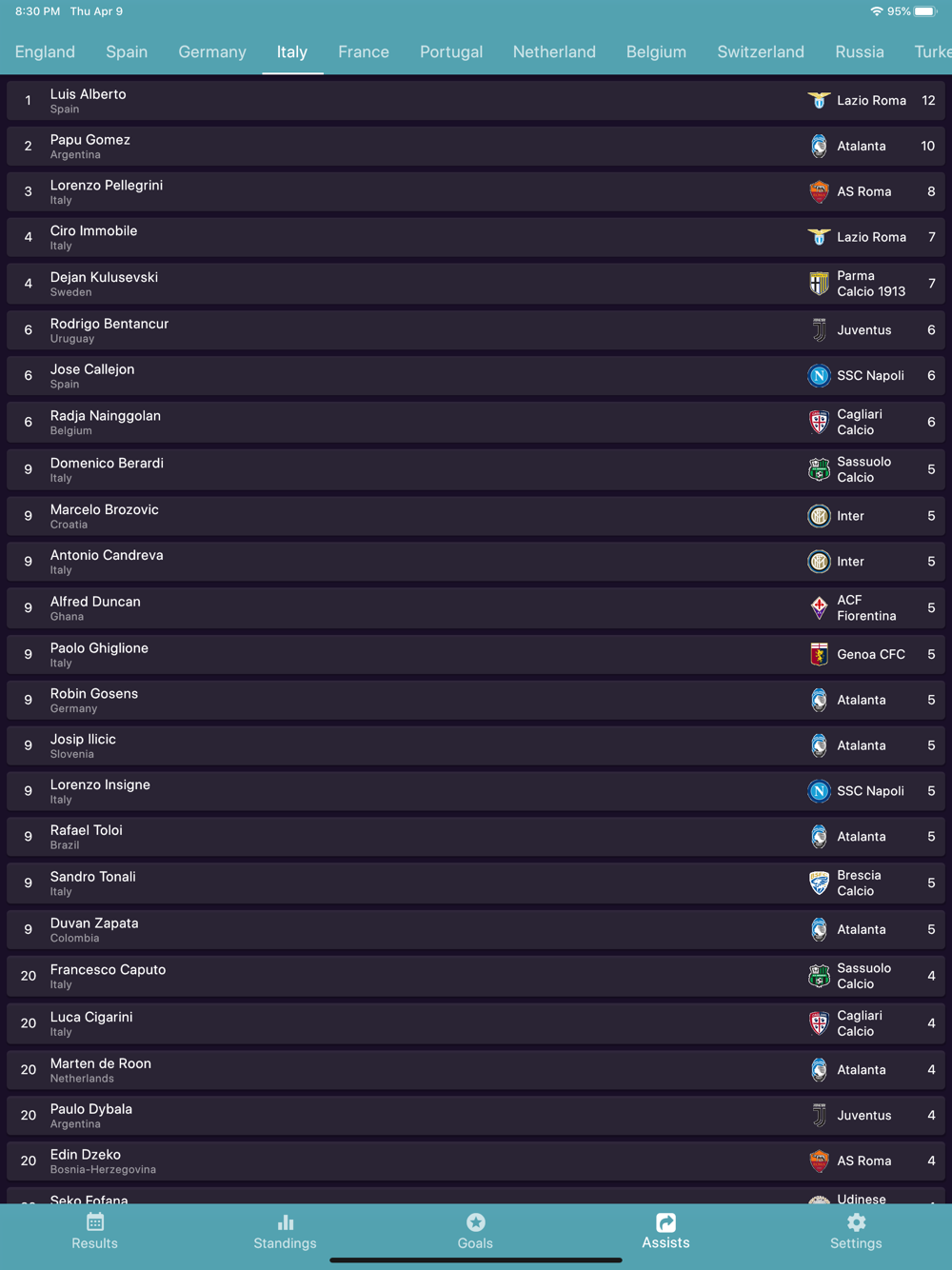Switch to Goals star icon
The height and width of the screenshot is (1270, 952).
[475, 1221]
